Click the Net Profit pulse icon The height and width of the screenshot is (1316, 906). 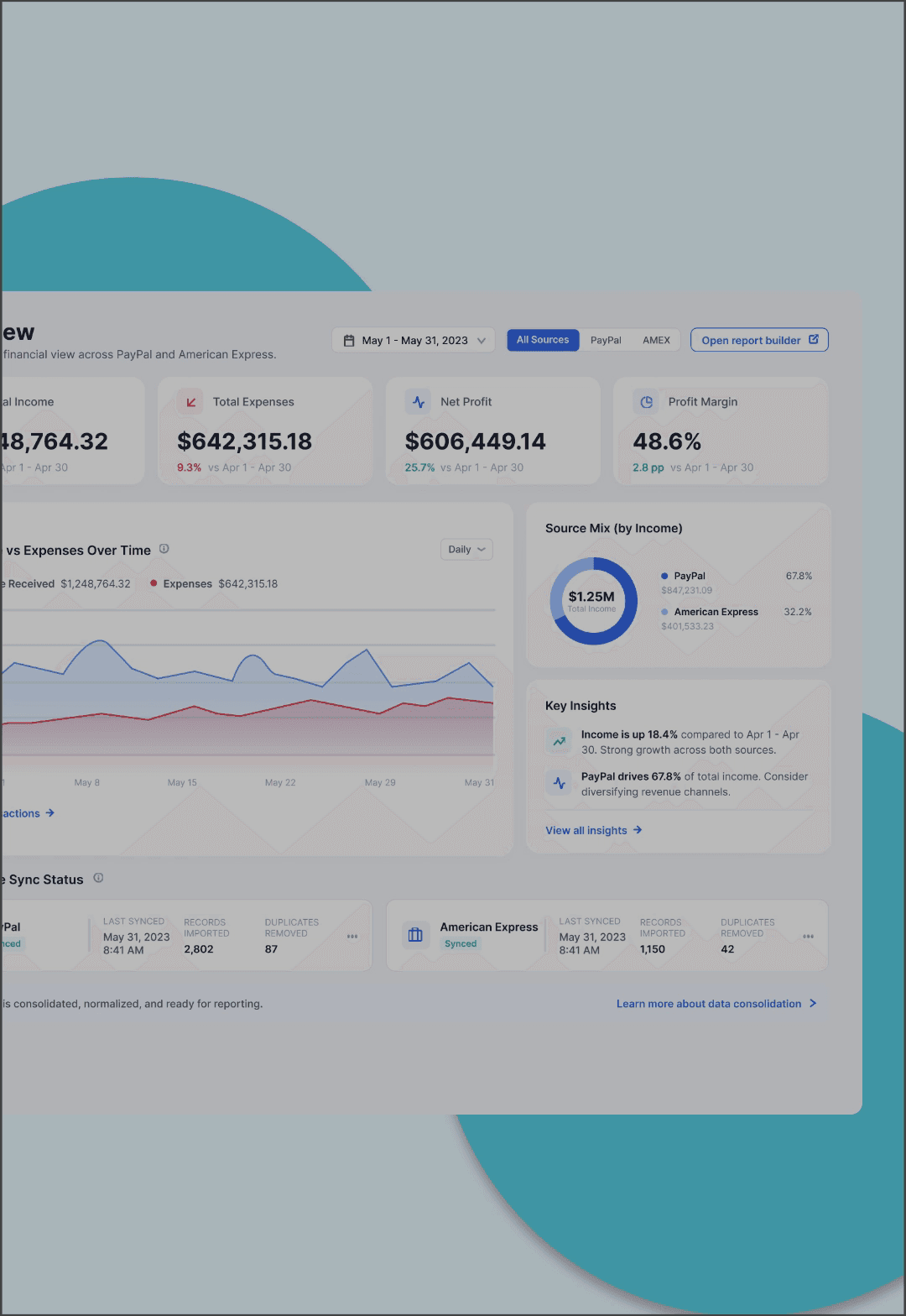click(x=419, y=402)
